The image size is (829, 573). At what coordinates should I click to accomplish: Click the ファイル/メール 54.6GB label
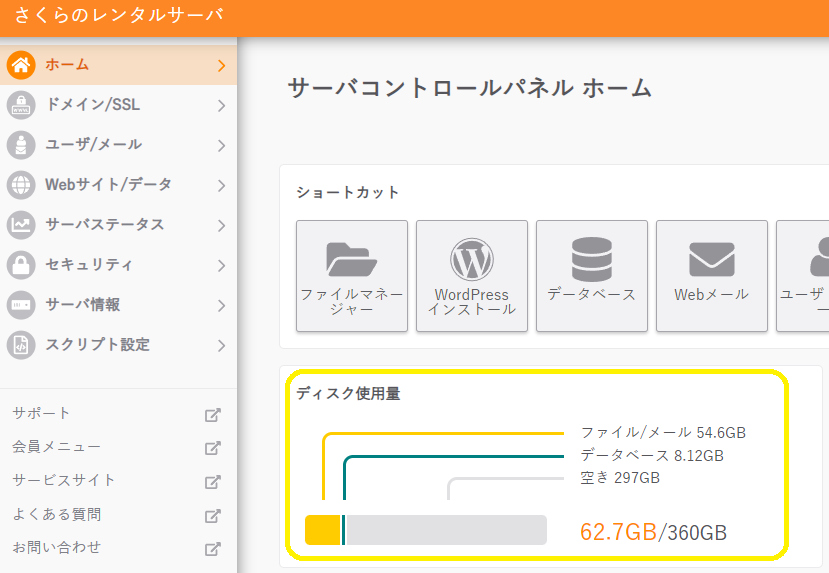663,432
